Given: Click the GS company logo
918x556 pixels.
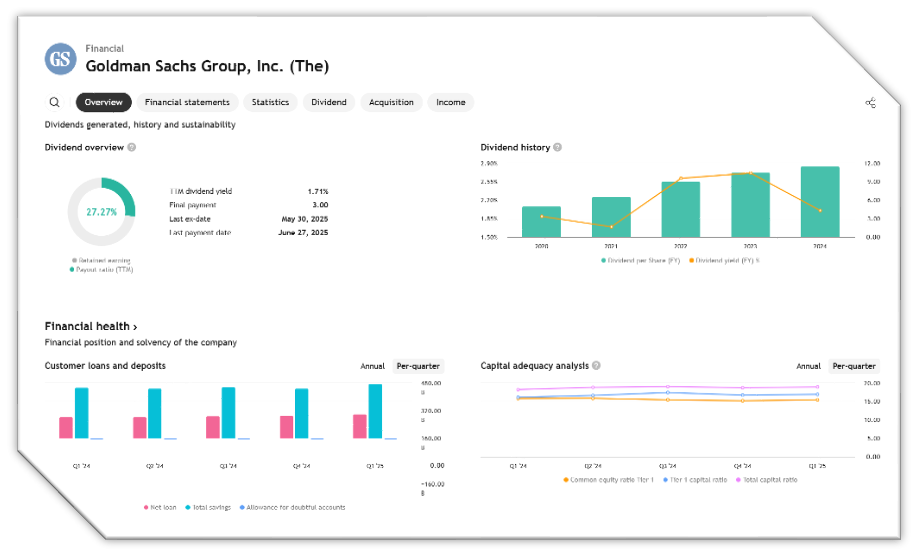Looking at the screenshot, I should (x=60, y=59).
